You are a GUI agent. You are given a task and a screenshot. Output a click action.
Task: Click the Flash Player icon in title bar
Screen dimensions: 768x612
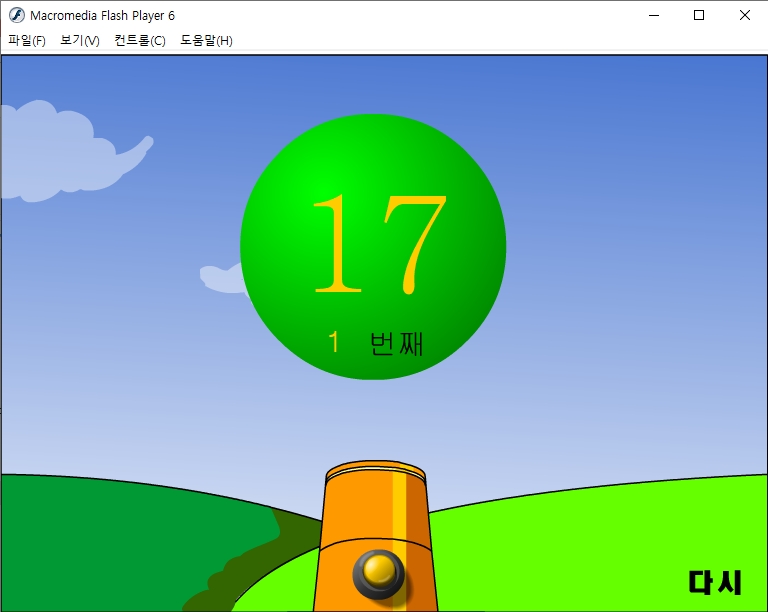(x=17, y=15)
